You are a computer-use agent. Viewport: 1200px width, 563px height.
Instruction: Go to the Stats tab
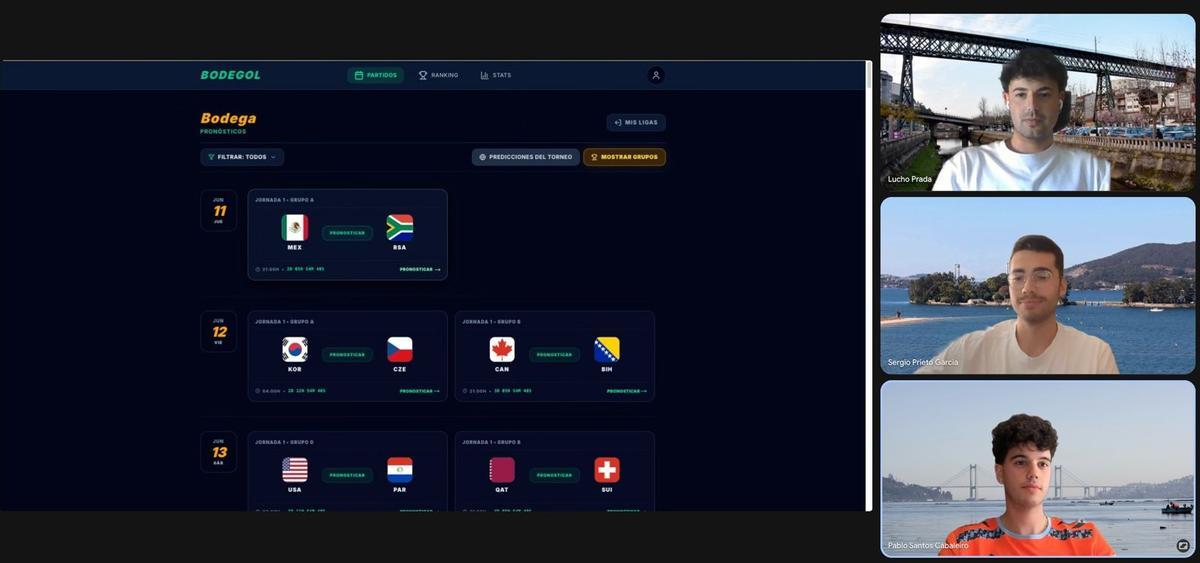(x=496, y=75)
